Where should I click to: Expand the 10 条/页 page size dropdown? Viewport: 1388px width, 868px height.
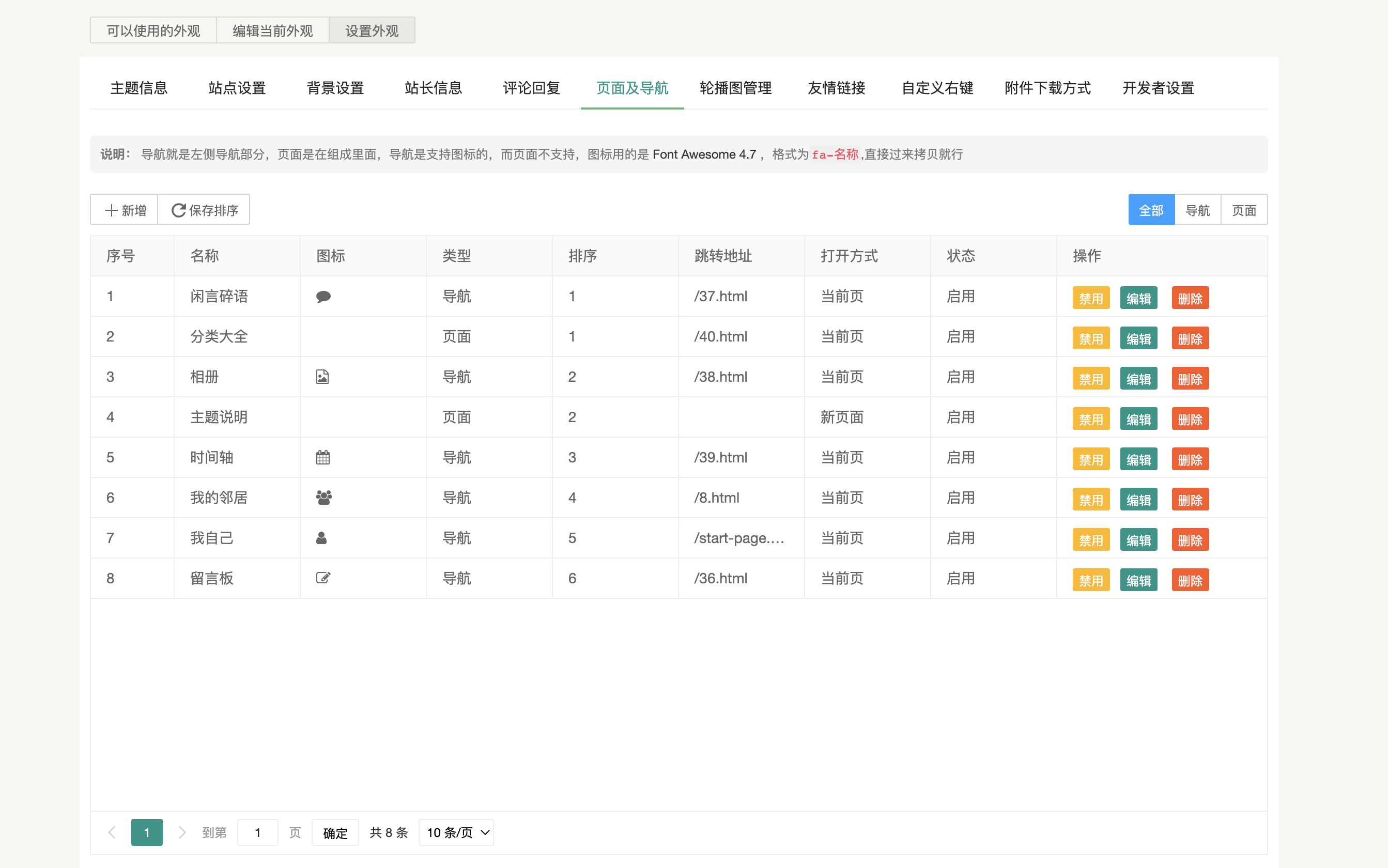point(457,832)
